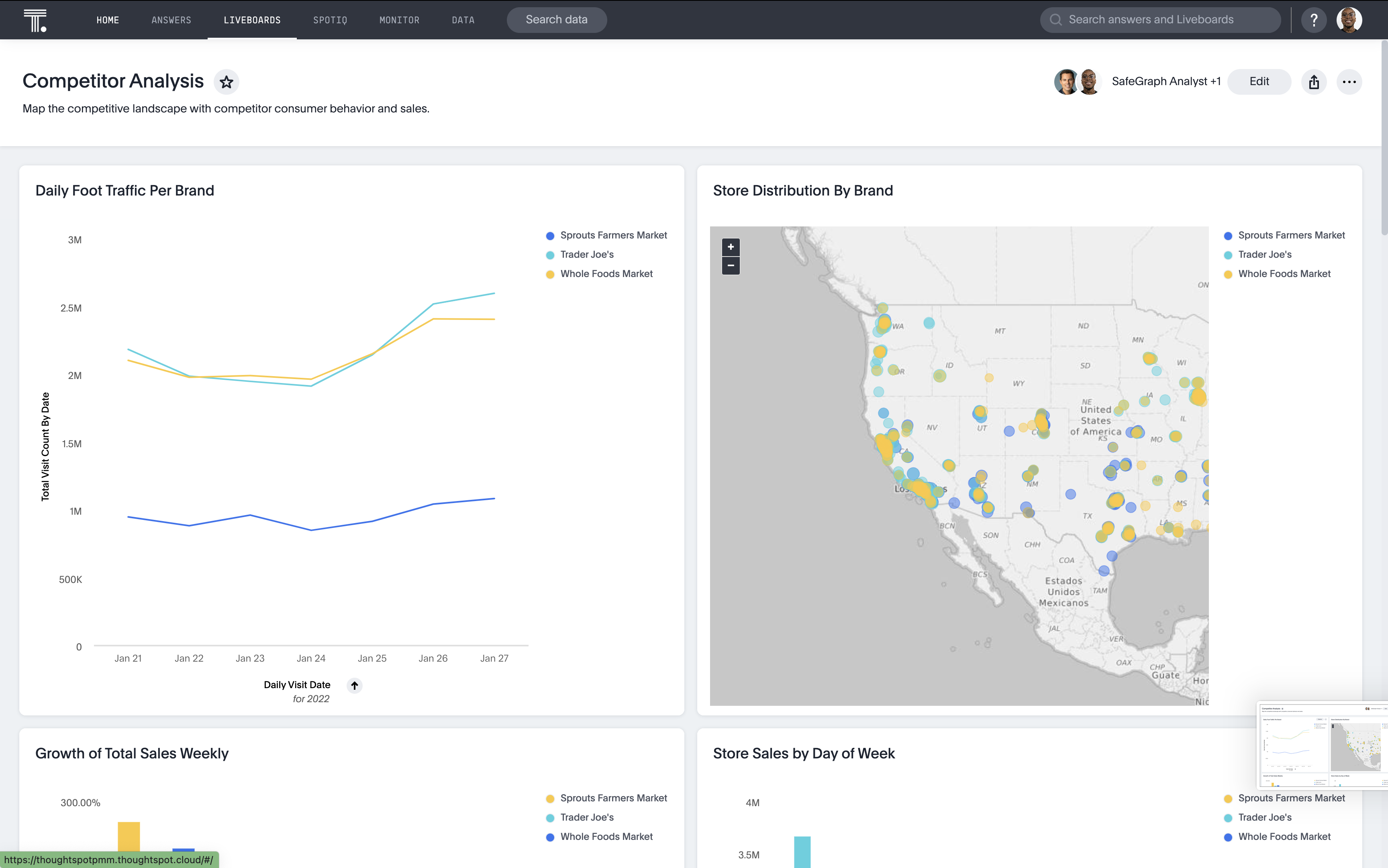1388x868 pixels.
Task: Toggle Sprouts Farmers Market in foot traffic legend
Action: [x=613, y=235]
